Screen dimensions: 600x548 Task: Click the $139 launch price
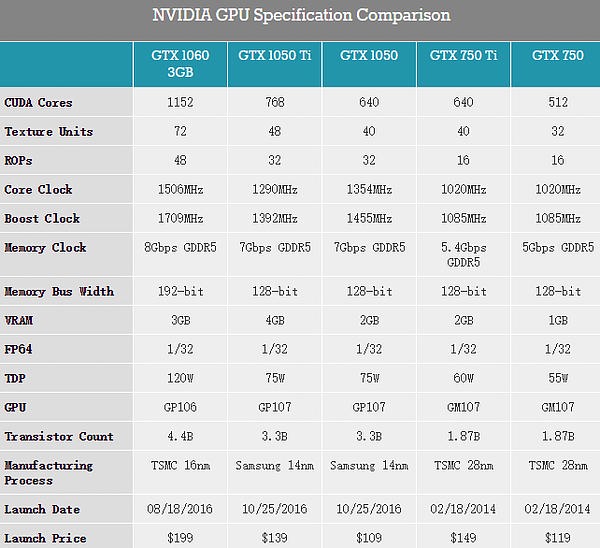coord(275,538)
